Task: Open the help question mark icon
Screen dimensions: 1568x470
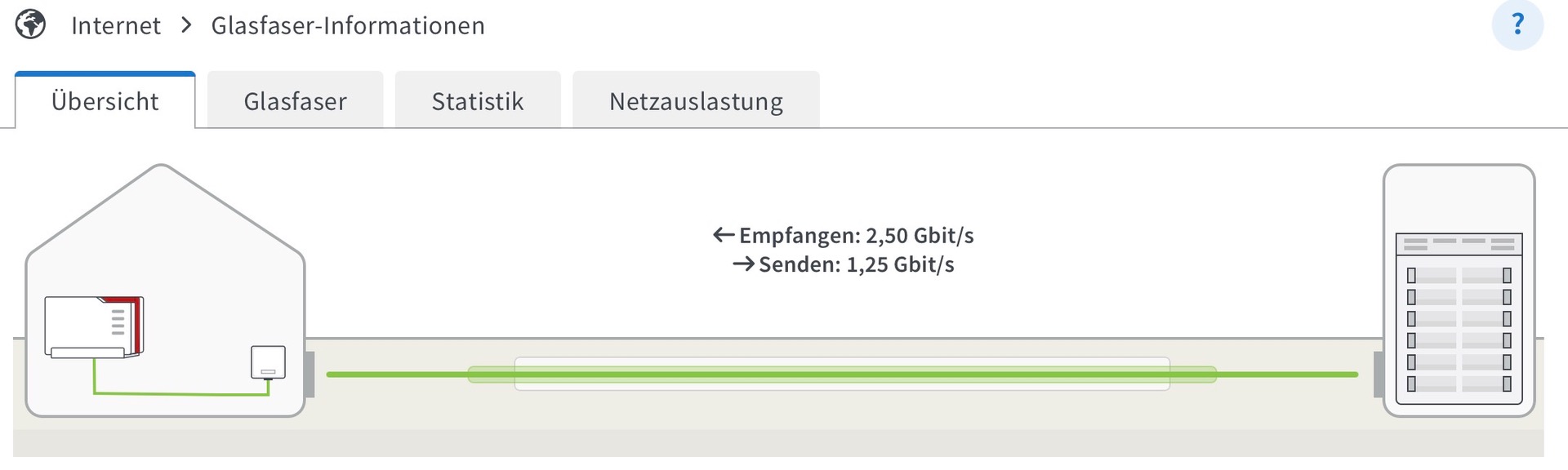Action: (1517, 24)
